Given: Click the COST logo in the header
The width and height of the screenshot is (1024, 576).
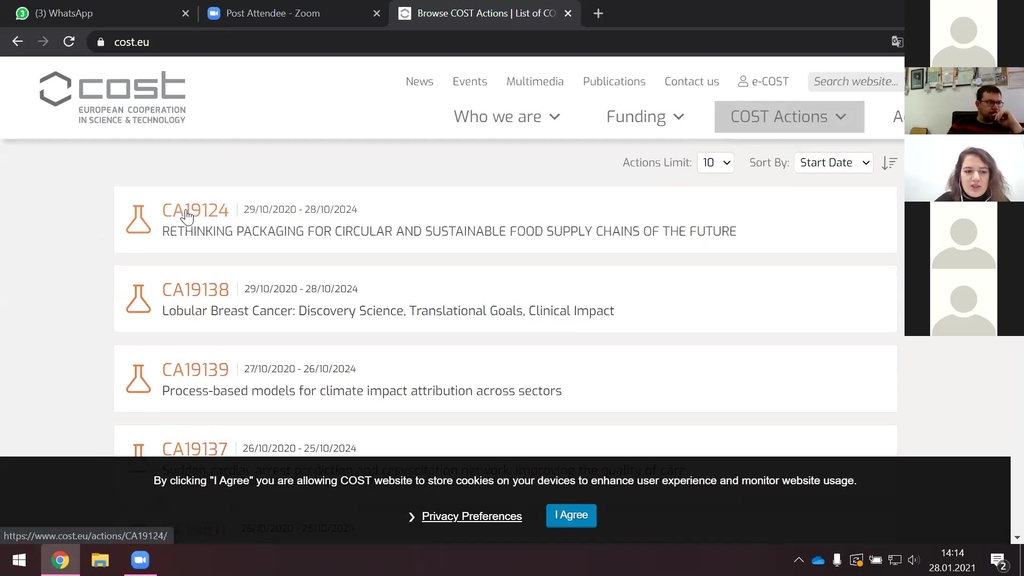Looking at the screenshot, I should 112,97.
